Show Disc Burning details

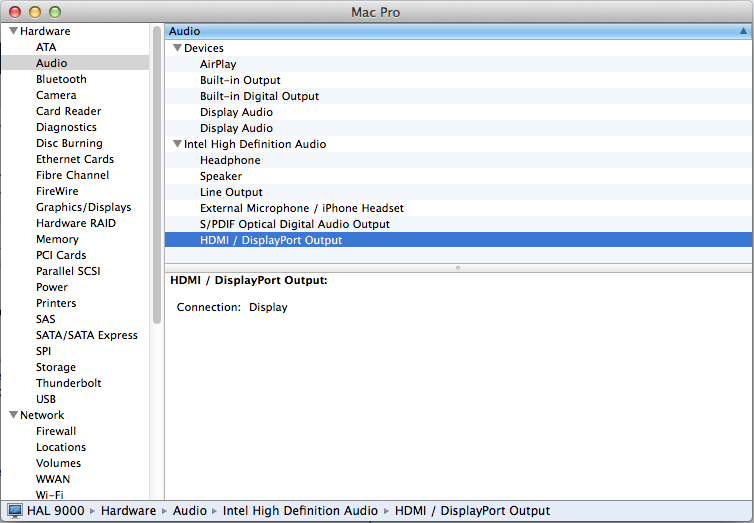69,143
